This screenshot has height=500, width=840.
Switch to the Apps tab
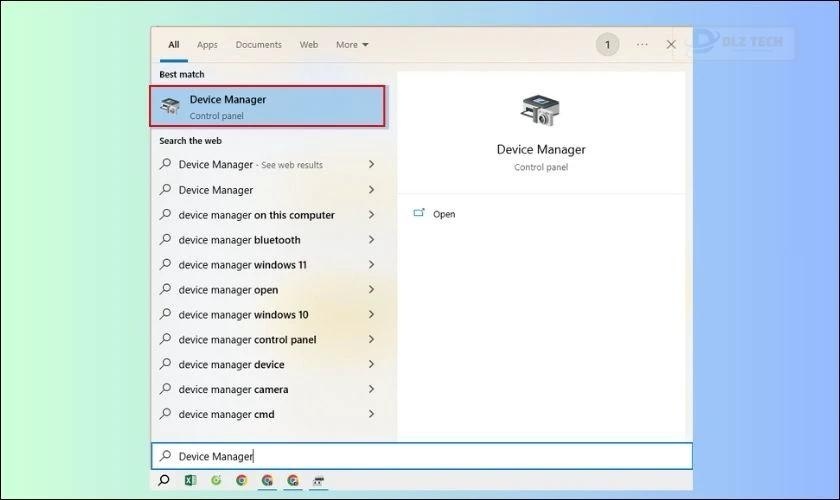pyautogui.click(x=207, y=44)
